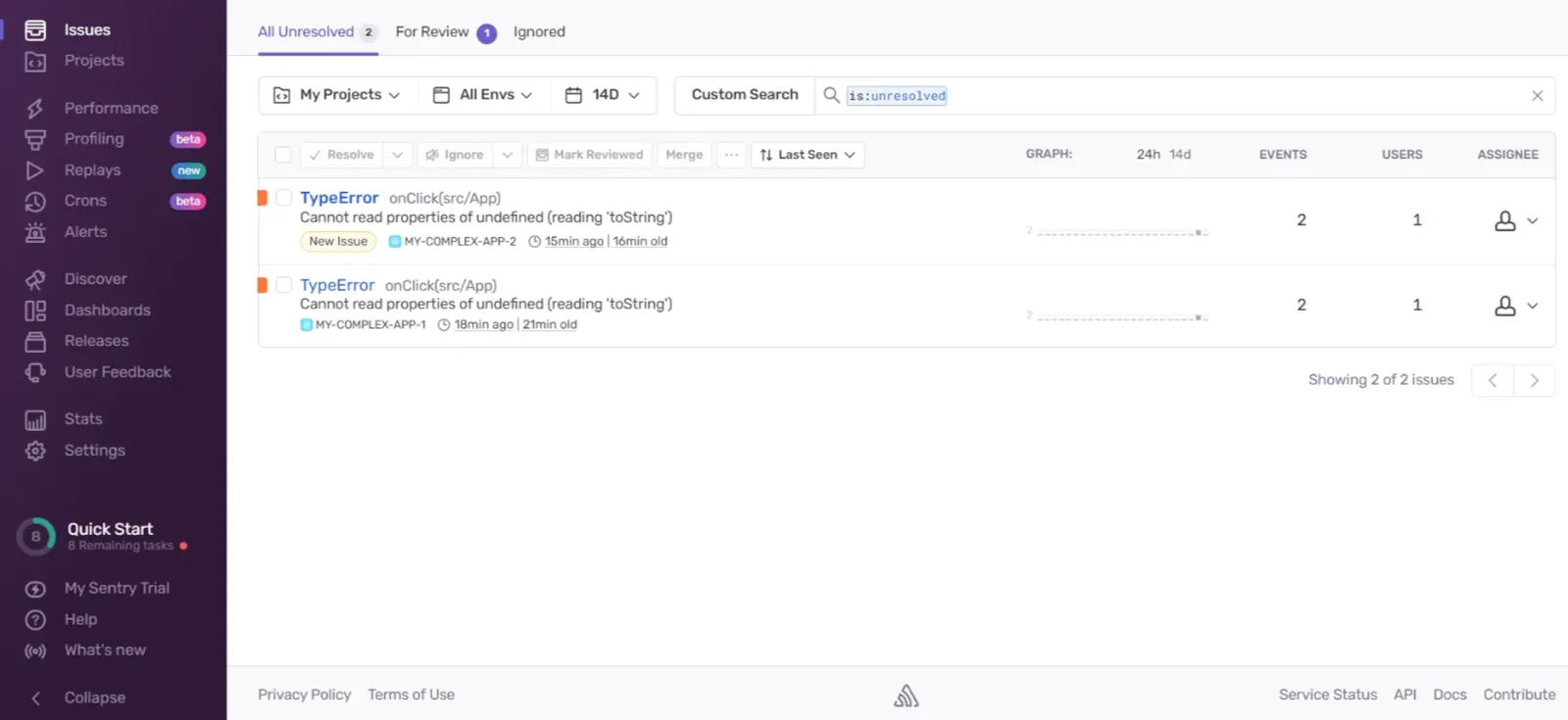
Task: Expand the Ignore options arrow
Action: point(507,155)
